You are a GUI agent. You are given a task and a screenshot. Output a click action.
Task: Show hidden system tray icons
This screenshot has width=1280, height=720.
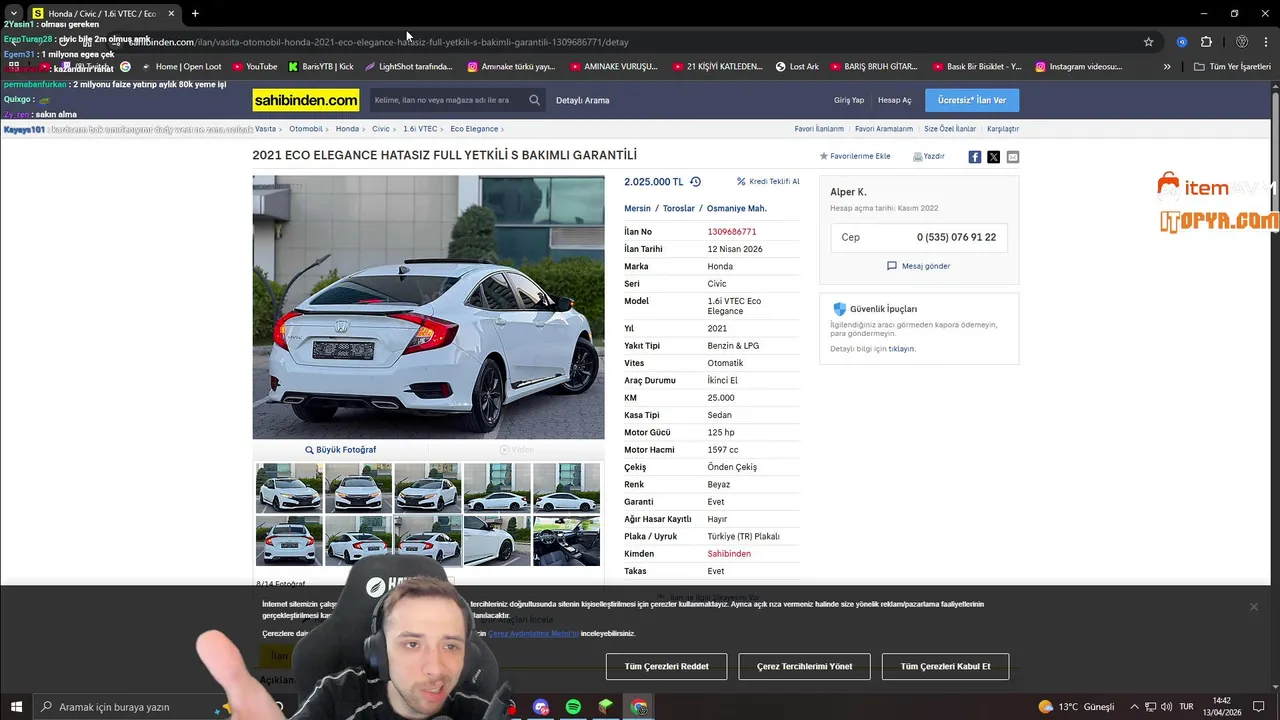point(1134,707)
